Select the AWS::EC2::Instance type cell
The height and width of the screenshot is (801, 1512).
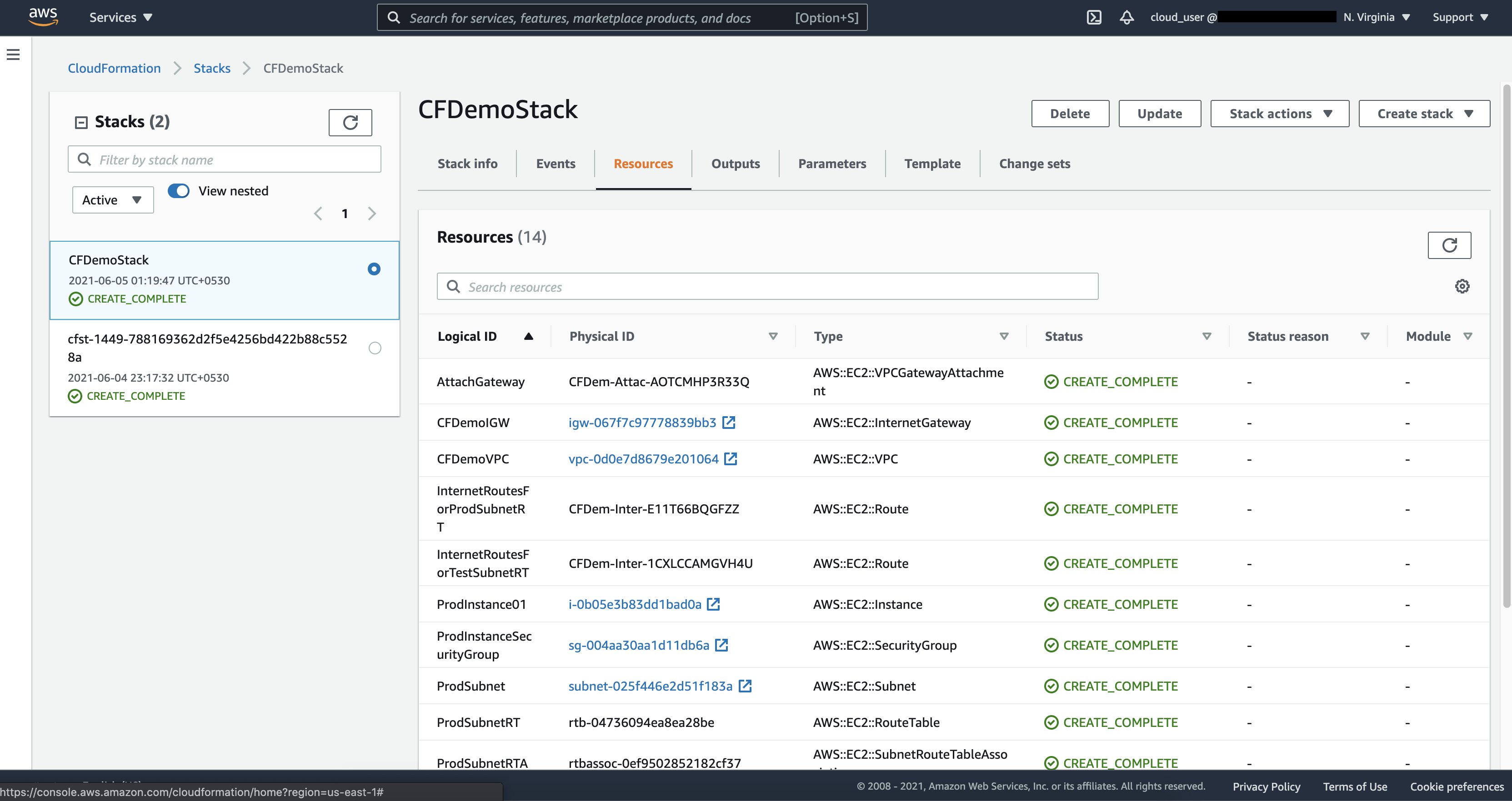(867, 604)
